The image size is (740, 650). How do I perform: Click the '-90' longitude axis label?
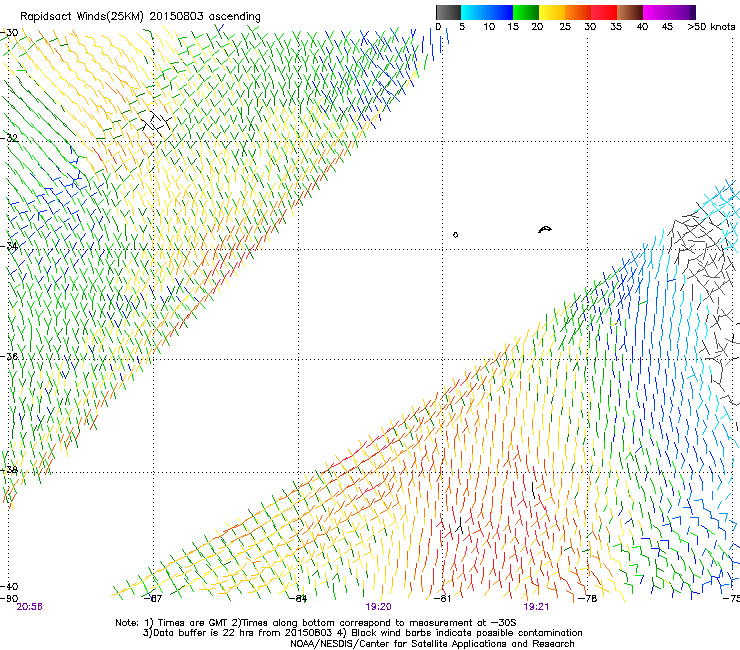click(9, 599)
